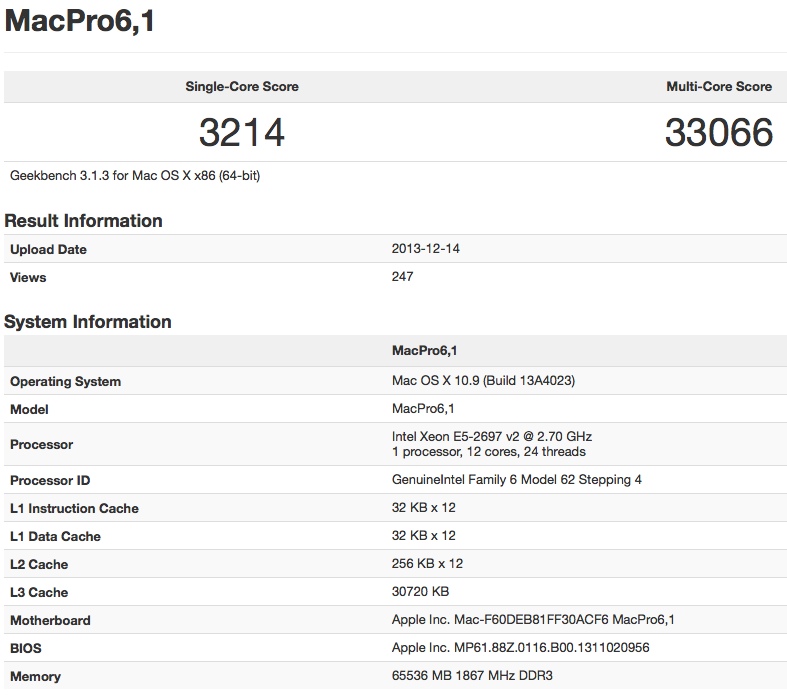Select the Single-Core Score header
Viewport: 787px width, 696px height.
click(242, 86)
